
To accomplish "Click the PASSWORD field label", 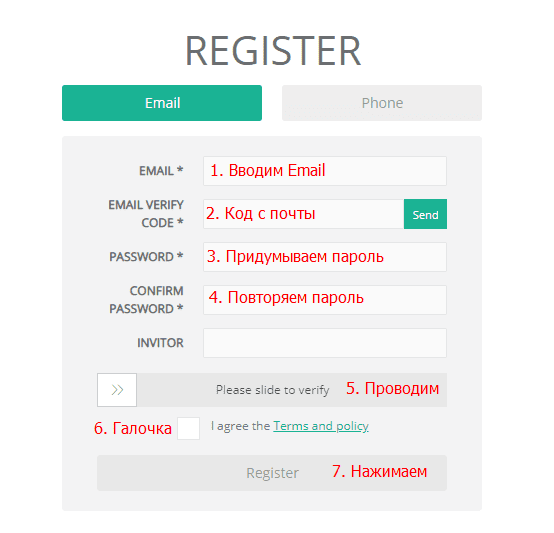I will [x=146, y=257].
